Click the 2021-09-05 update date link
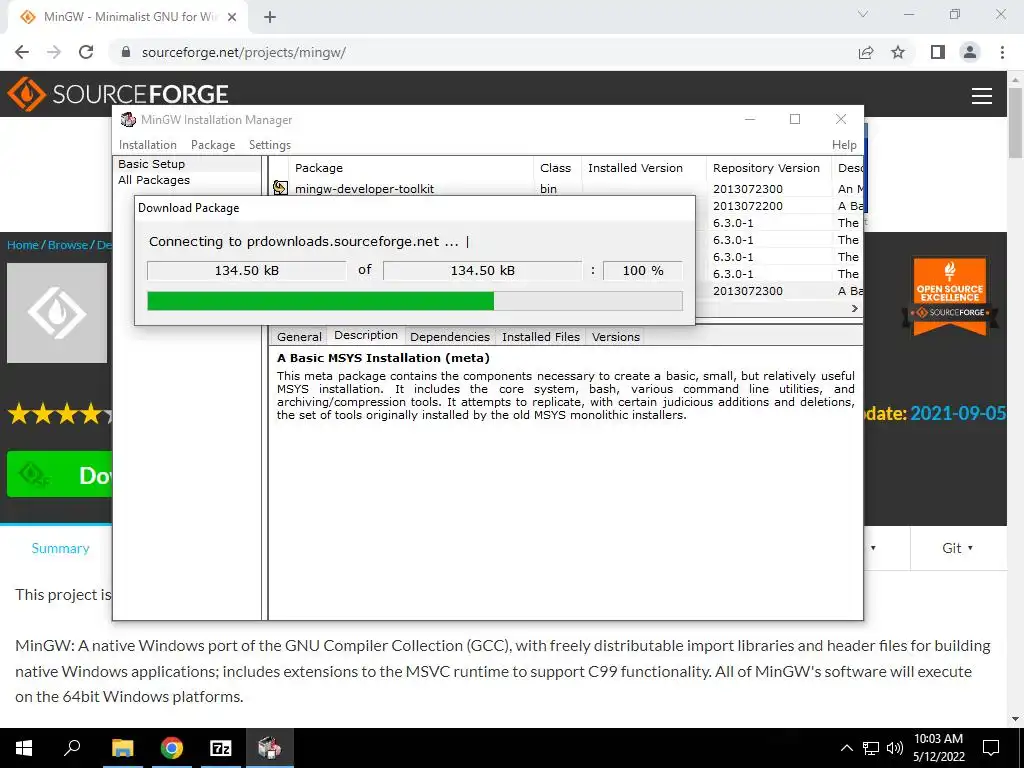The image size is (1024, 768). (957, 413)
